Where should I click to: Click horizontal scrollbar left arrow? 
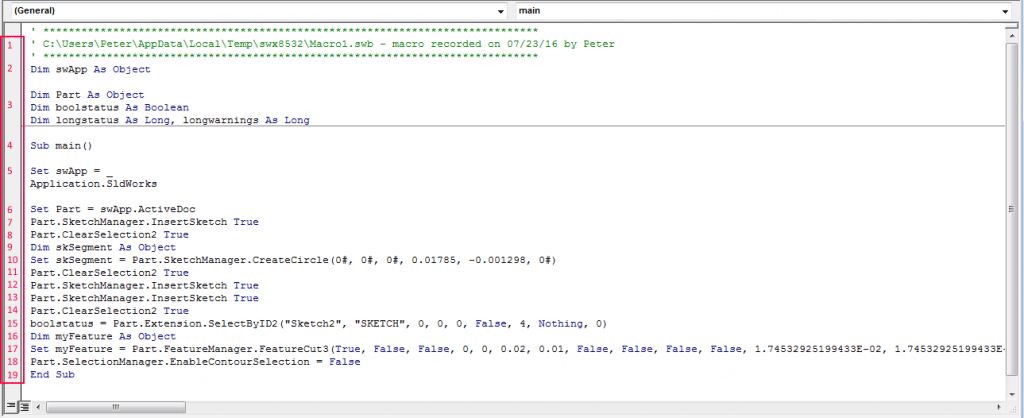coord(37,407)
